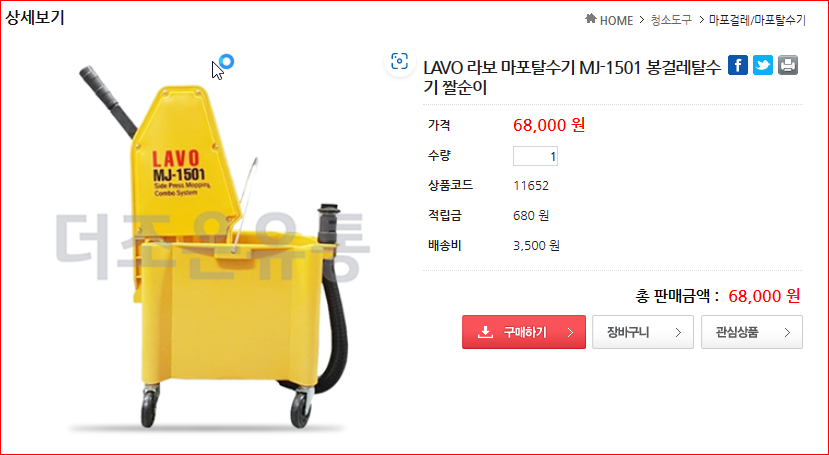Click the chevron on 관심상품 button
829x455 pixels.
[787, 332]
